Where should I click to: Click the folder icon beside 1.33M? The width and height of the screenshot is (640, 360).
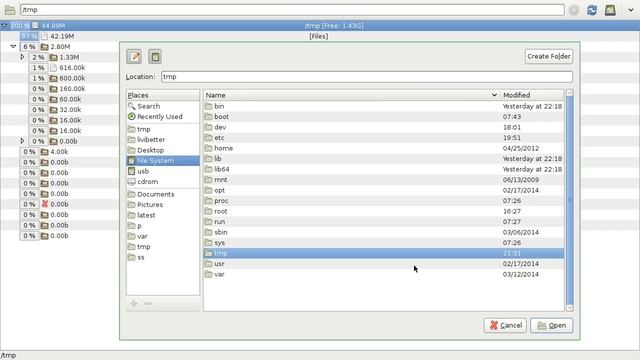click(x=53, y=57)
